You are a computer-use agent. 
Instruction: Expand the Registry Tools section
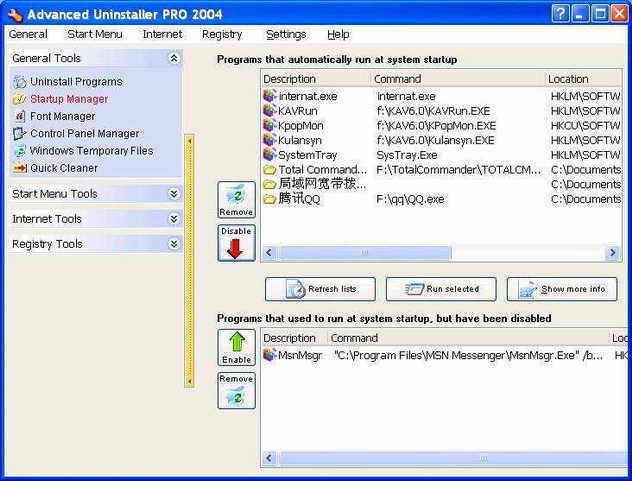pyautogui.click(x=174, y=244)
